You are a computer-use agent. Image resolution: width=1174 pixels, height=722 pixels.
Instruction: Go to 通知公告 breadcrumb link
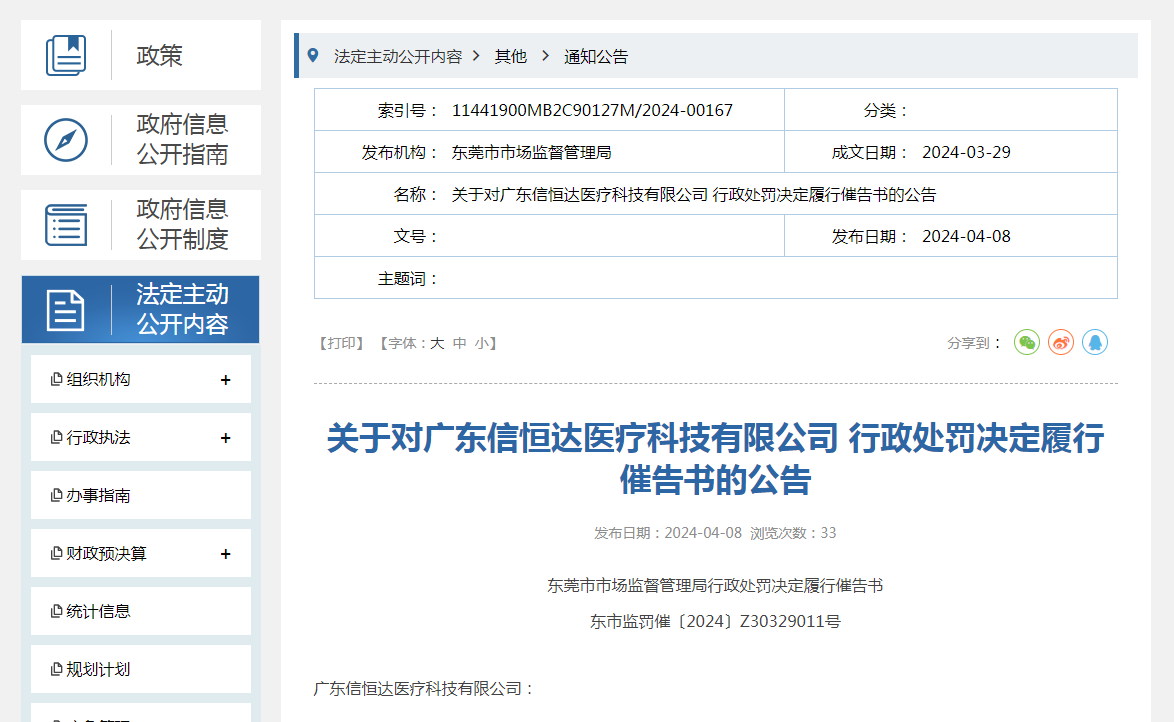(596, 56)
